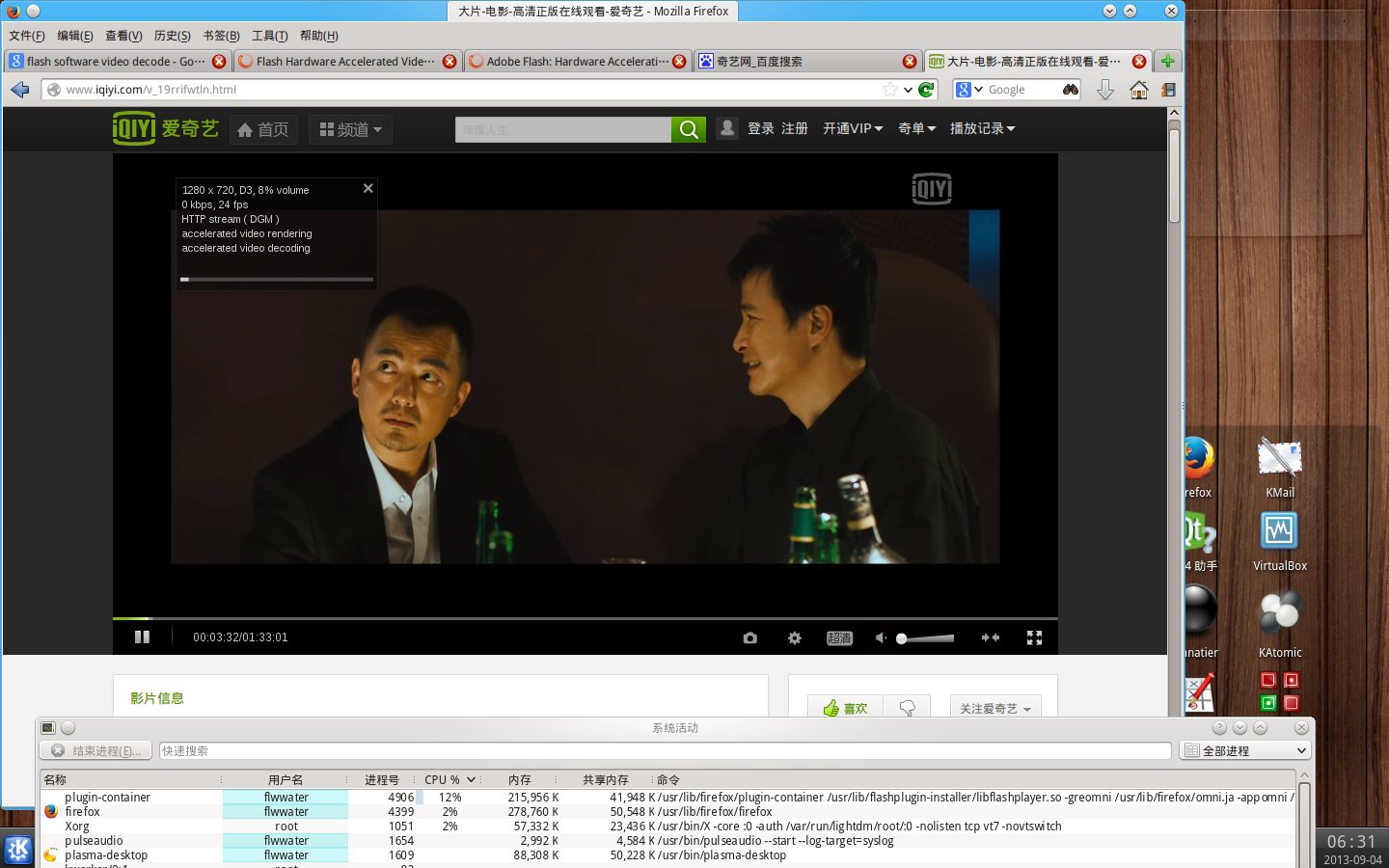
Task: Click the 登录 login link
Action: point(761,128)
